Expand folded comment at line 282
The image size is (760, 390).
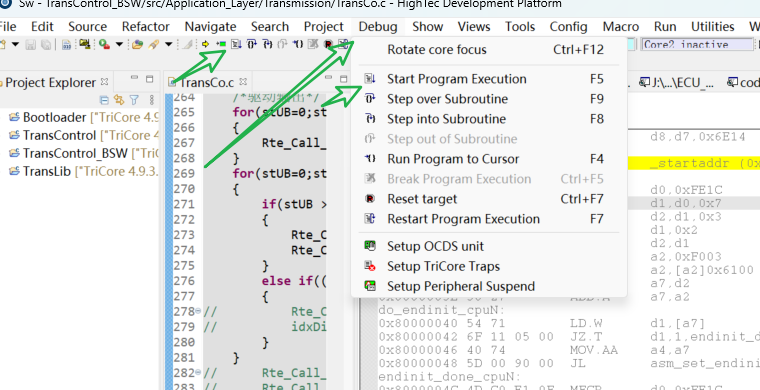198,373
